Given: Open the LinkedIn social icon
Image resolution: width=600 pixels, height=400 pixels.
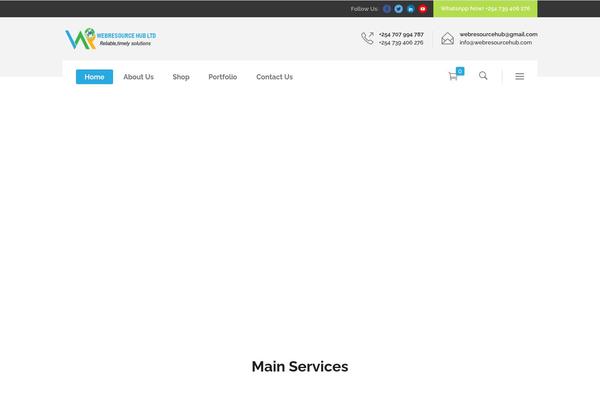Looking at the screenshot, I should pos(411,9).
